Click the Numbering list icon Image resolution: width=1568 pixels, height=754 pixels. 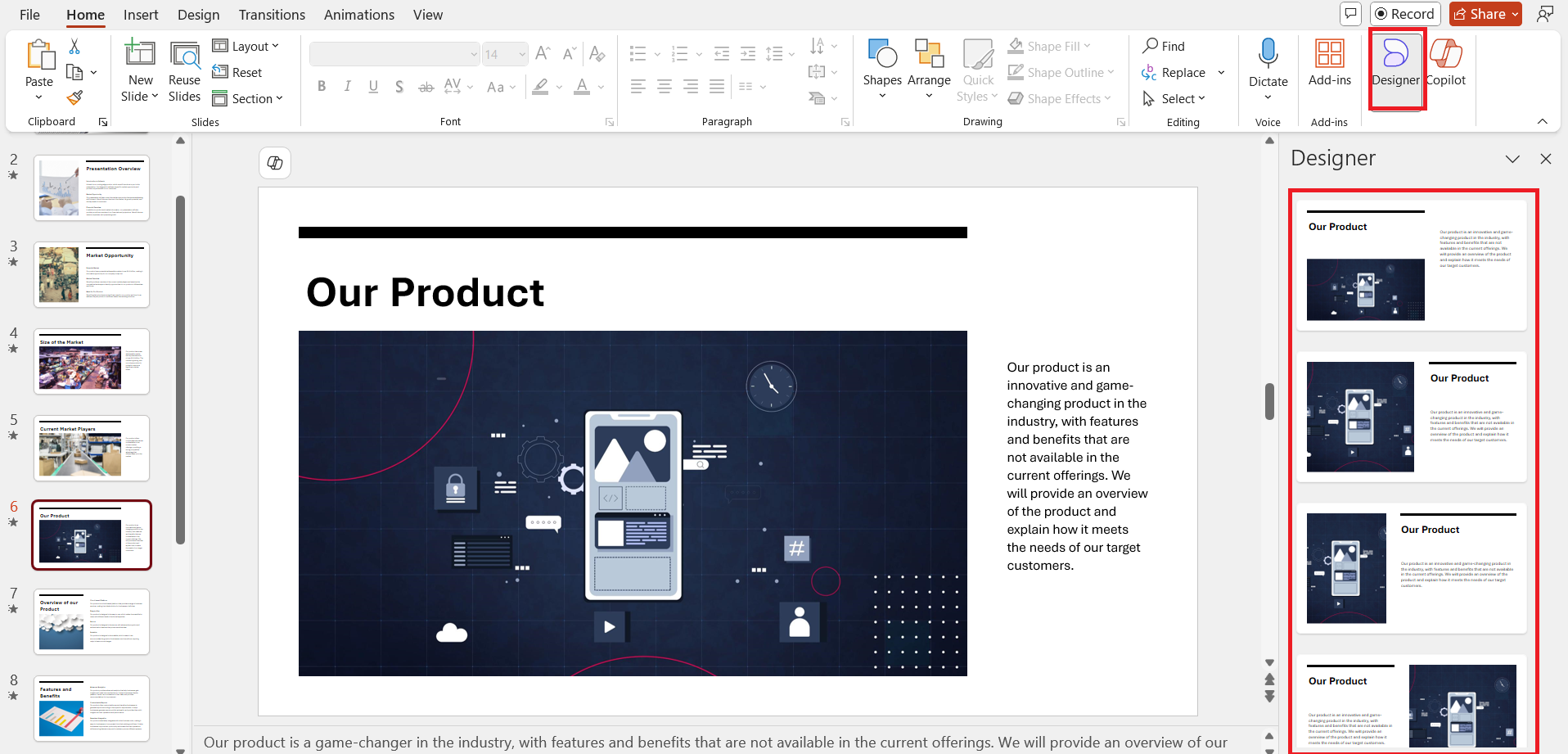coord(680,54)
